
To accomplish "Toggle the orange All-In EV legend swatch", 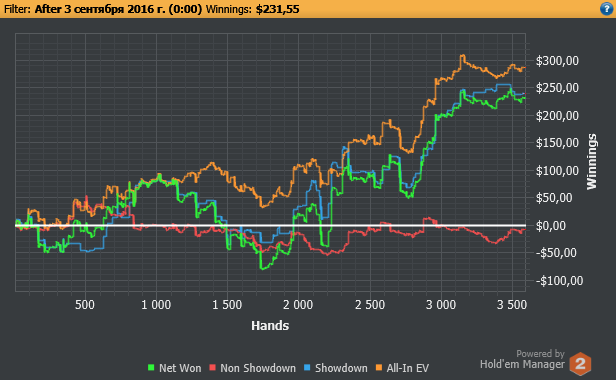I will pyautogui.click(x=379, y=368).
